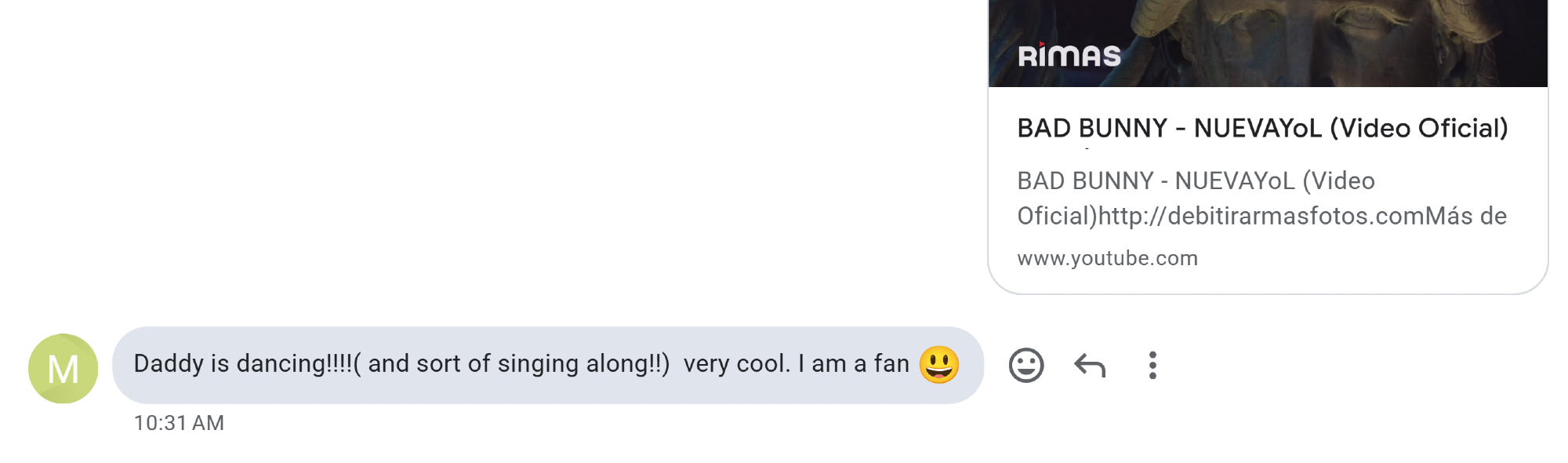Click the grinning emoji in the message
Image resolution: width=1568 pixels, height=463 pixels.
[x=938, y=364]
